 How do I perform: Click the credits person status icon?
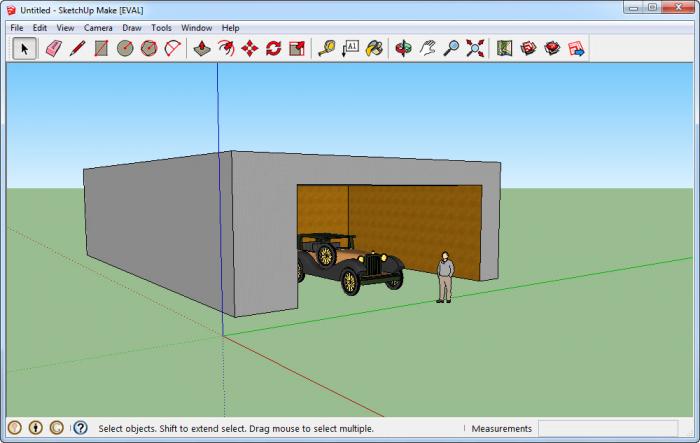pos(36,428)
